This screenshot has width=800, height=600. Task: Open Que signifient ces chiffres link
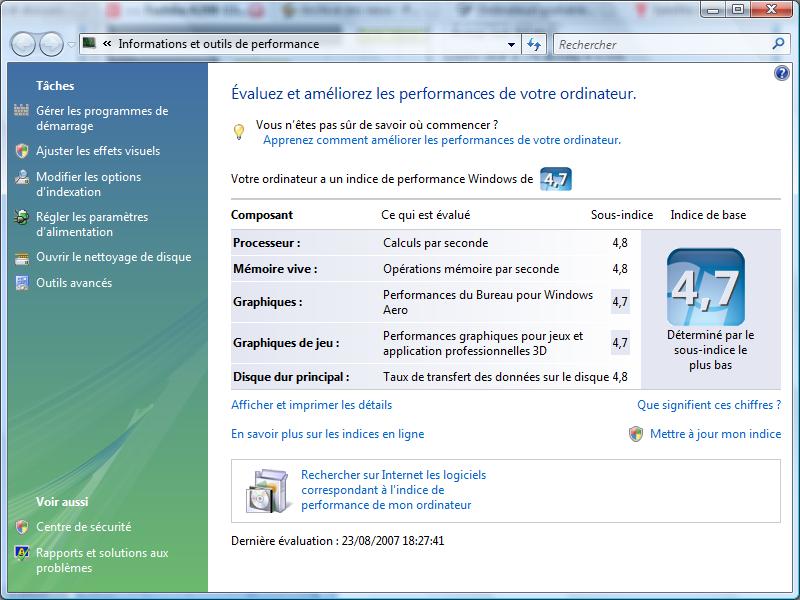click(x=708, y=405)
